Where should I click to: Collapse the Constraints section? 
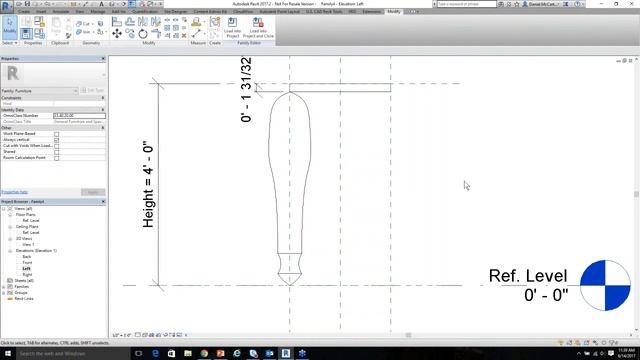pos(102,98)
